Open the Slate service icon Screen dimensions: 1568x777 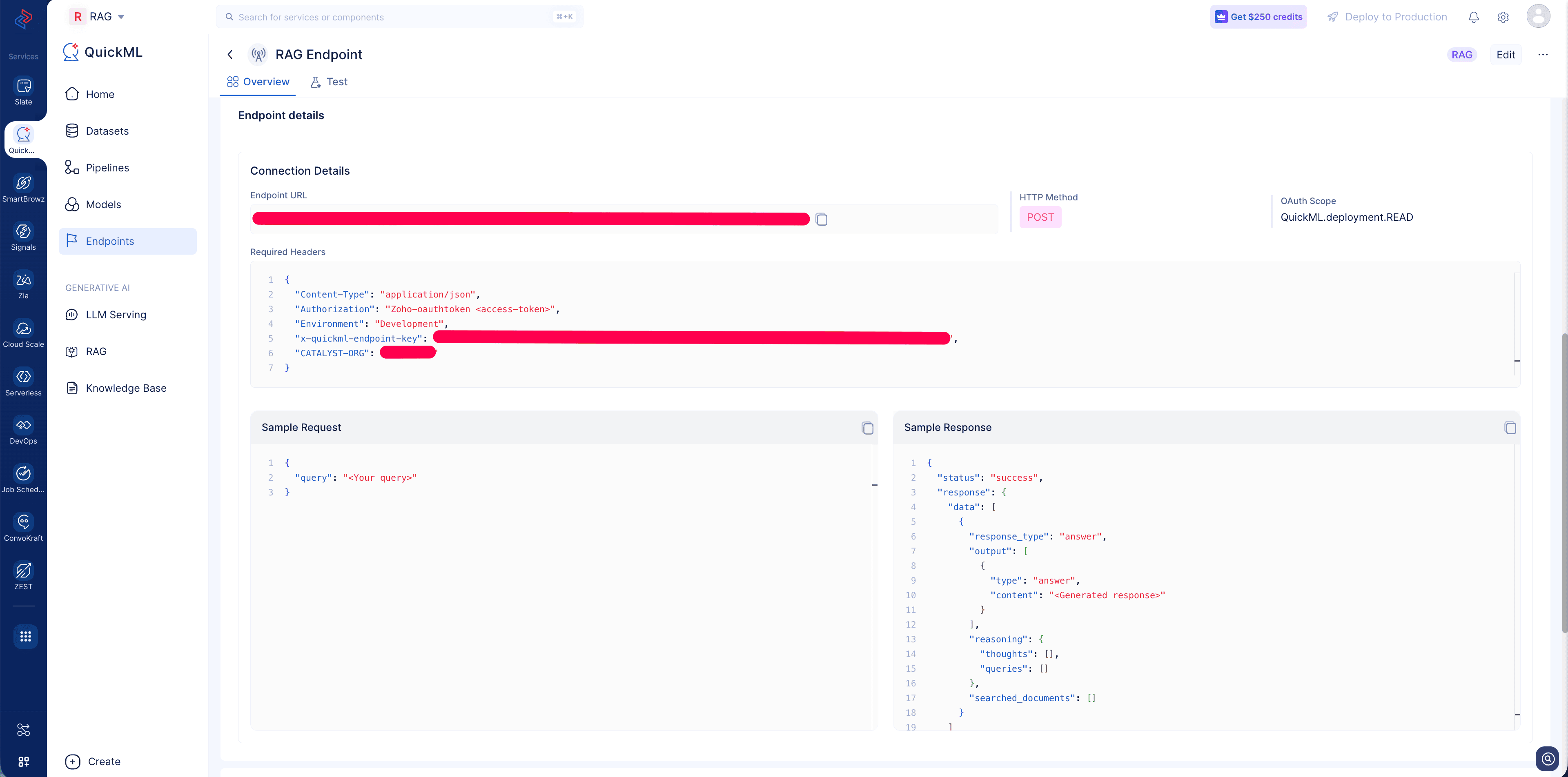click(x=23, y=91)
